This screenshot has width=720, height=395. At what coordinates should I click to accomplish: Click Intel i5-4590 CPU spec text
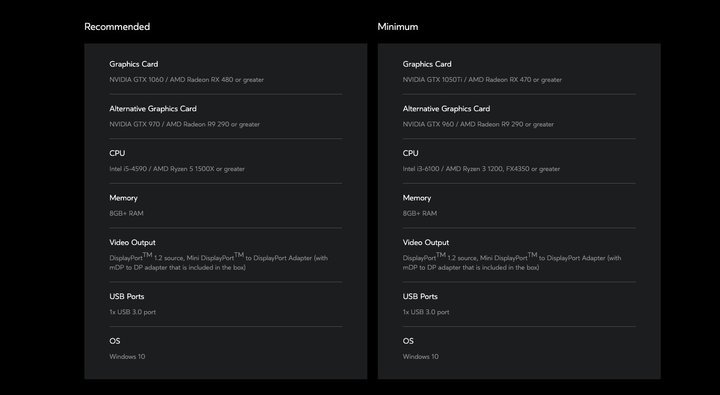177,169
